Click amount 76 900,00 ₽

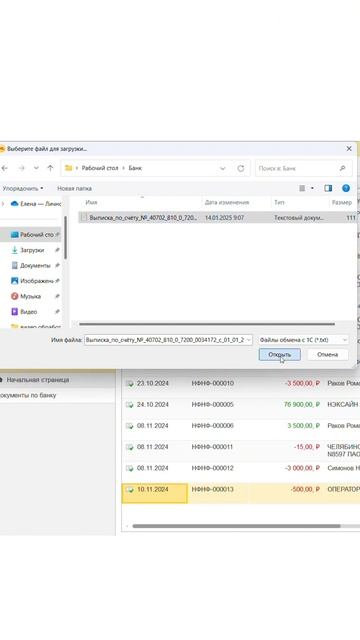click(x=302, y=404)
